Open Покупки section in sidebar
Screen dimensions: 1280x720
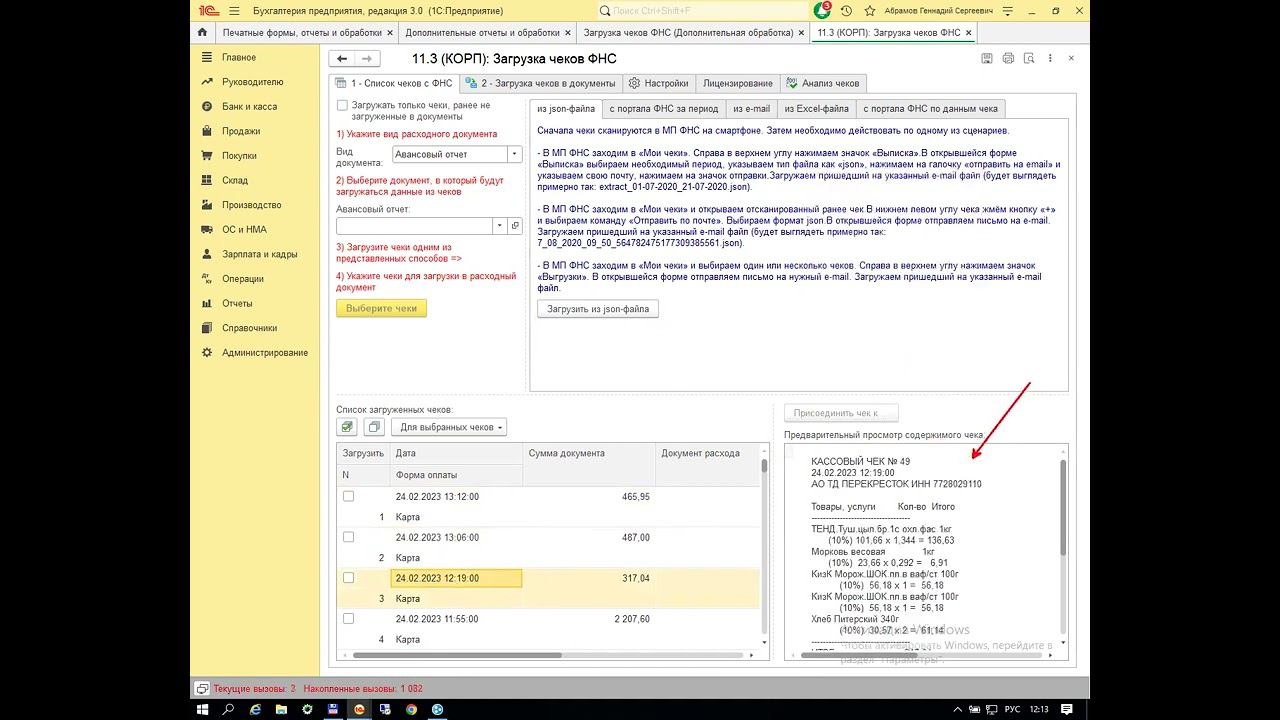point(240,156)
